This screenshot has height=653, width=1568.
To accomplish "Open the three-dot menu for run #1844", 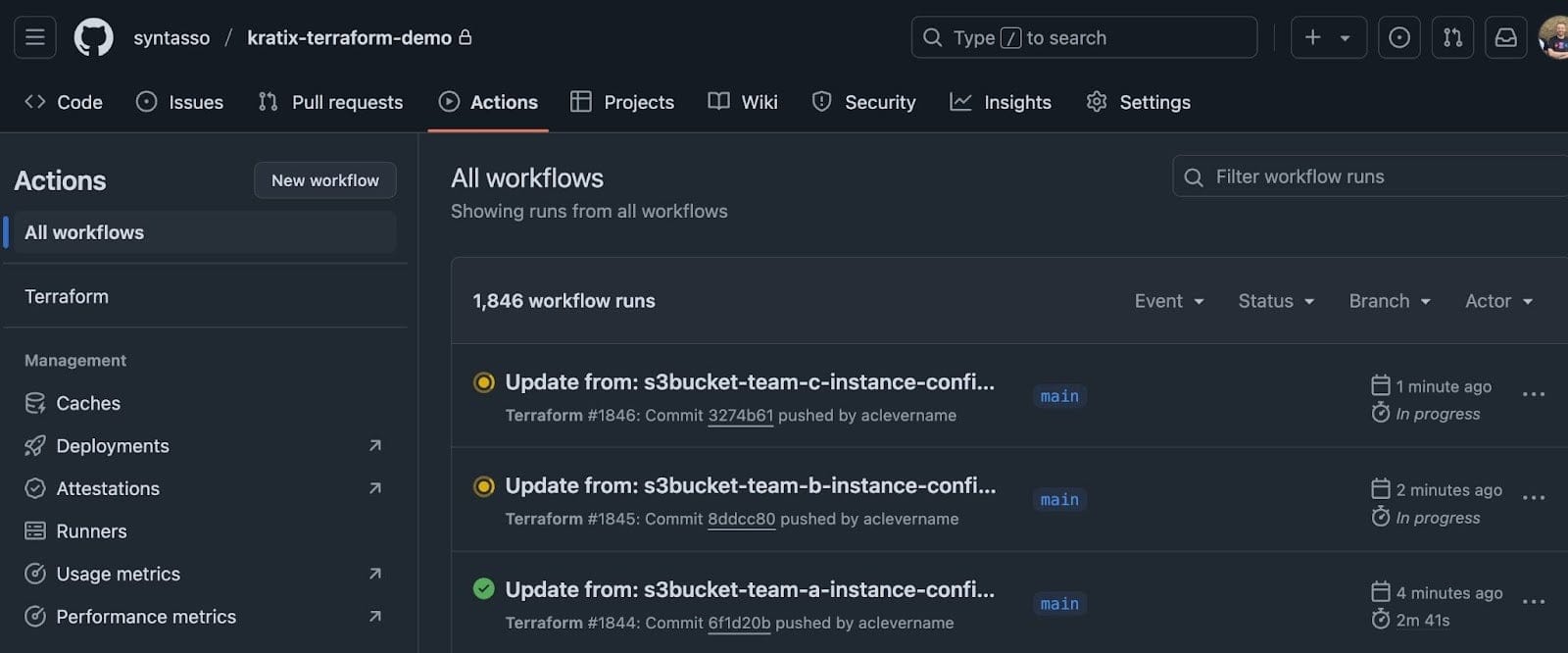I will pyautogui.click(x=1534, y=601).
